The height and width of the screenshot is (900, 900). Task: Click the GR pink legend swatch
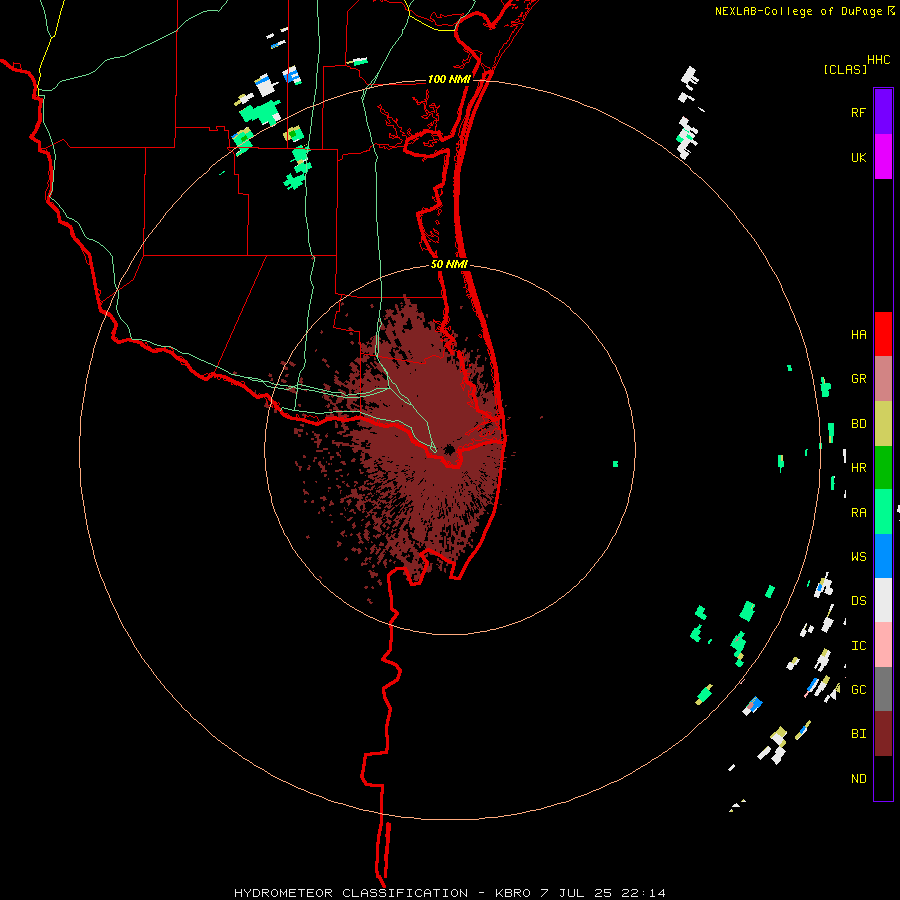coord(883,379)
